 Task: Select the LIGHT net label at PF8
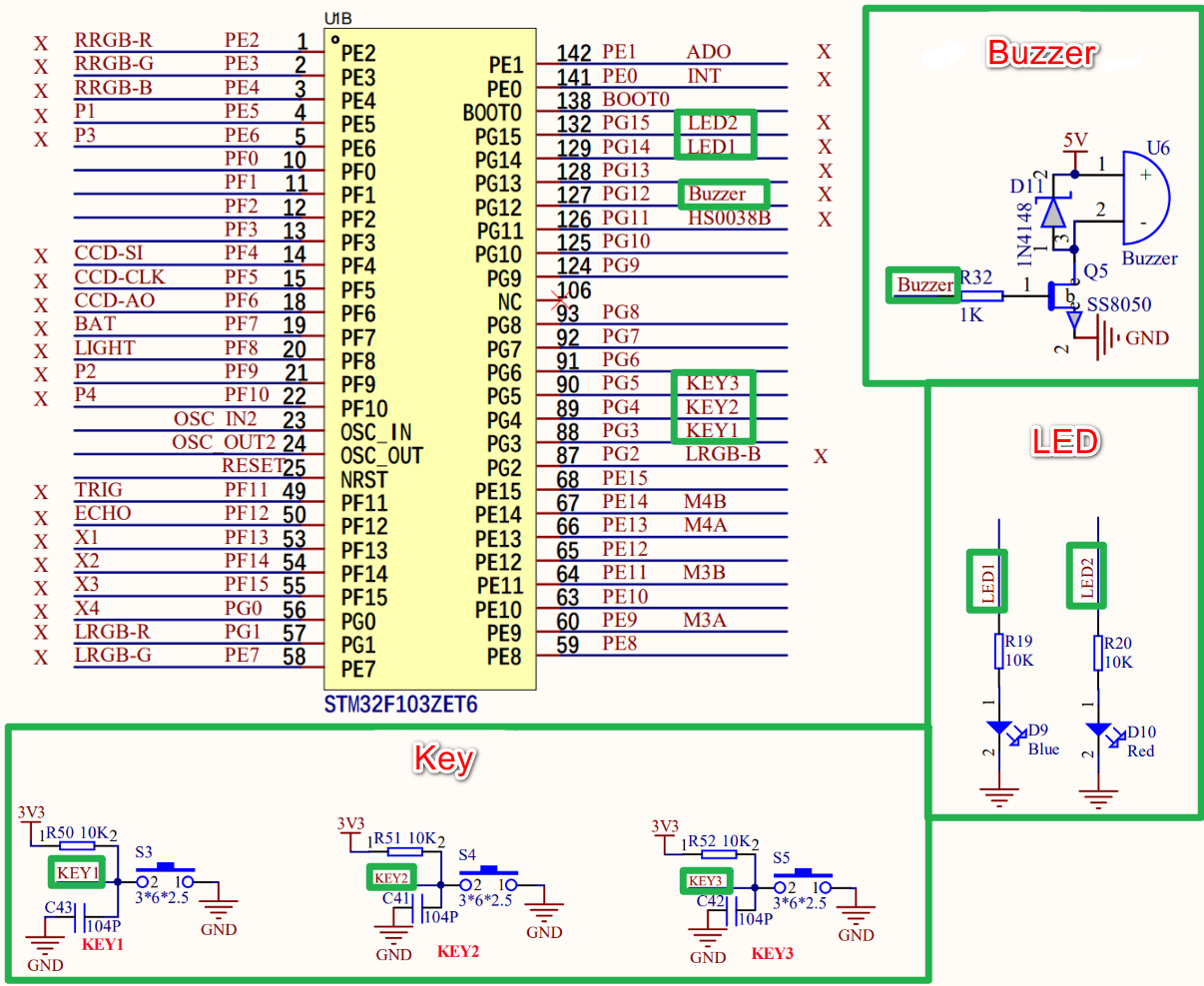tap(105, 347)
